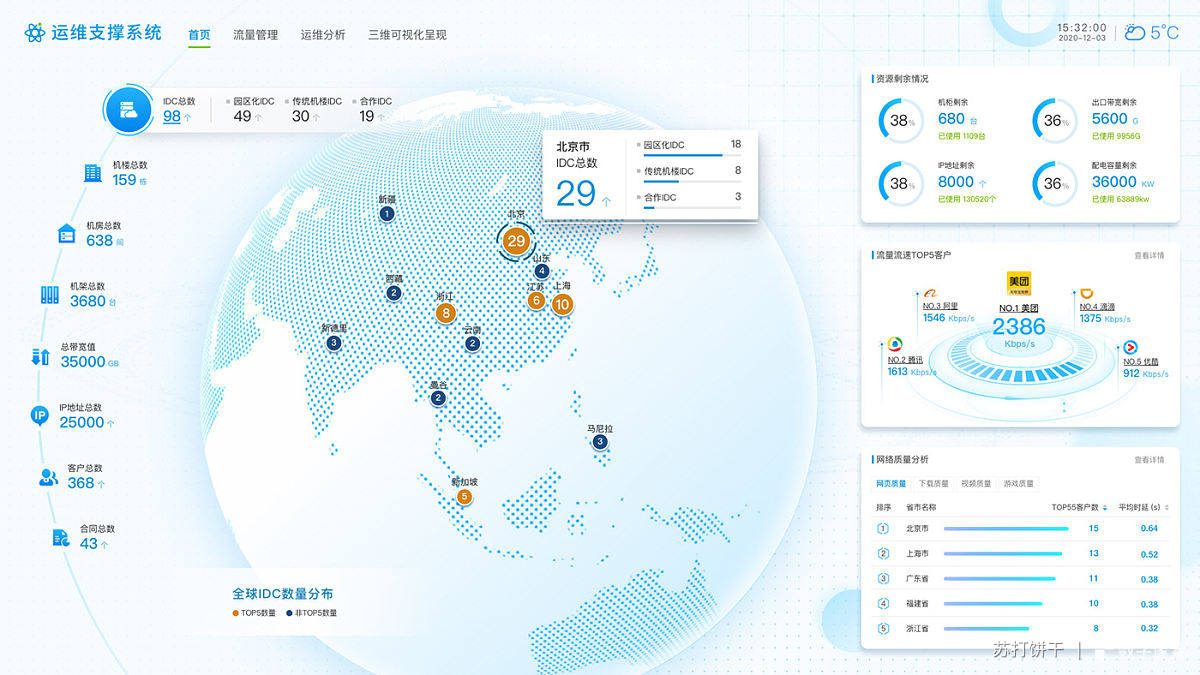Select the 北京 29 map marker
The height and width of the screenshot is (675, 1200).
[x=516, y=240]
